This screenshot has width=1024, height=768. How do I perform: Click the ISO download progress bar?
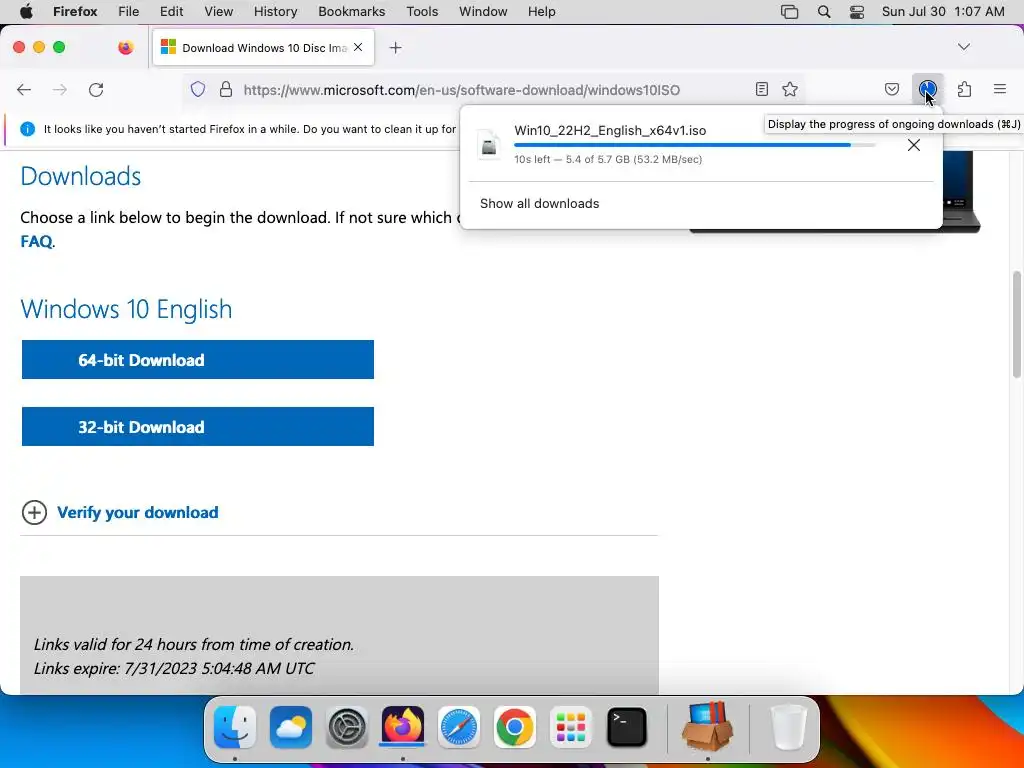[695, 145]
